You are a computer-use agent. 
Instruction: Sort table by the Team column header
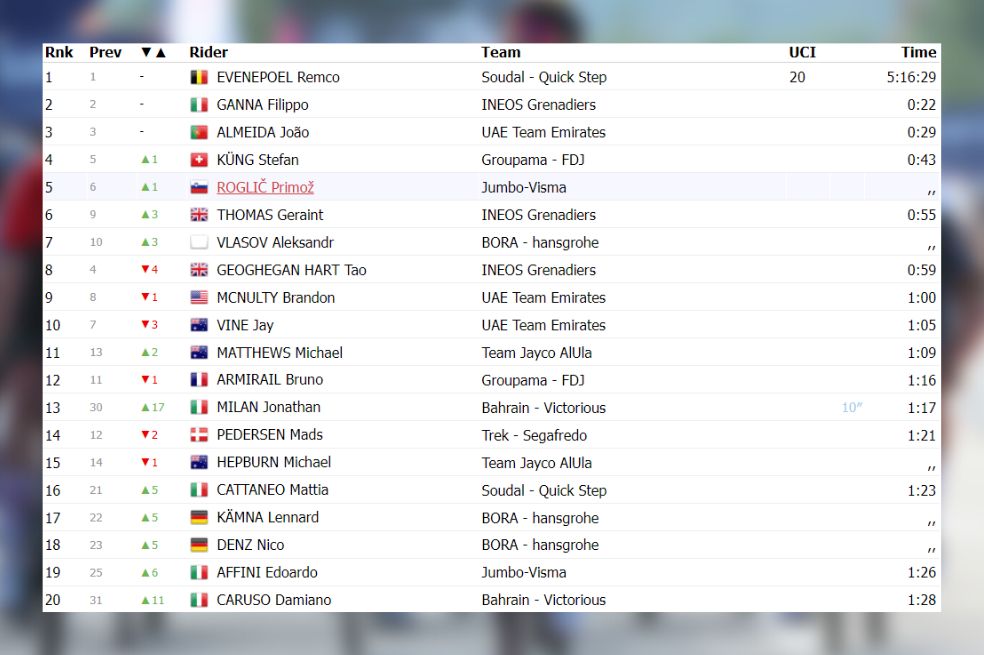pos(501,52)
